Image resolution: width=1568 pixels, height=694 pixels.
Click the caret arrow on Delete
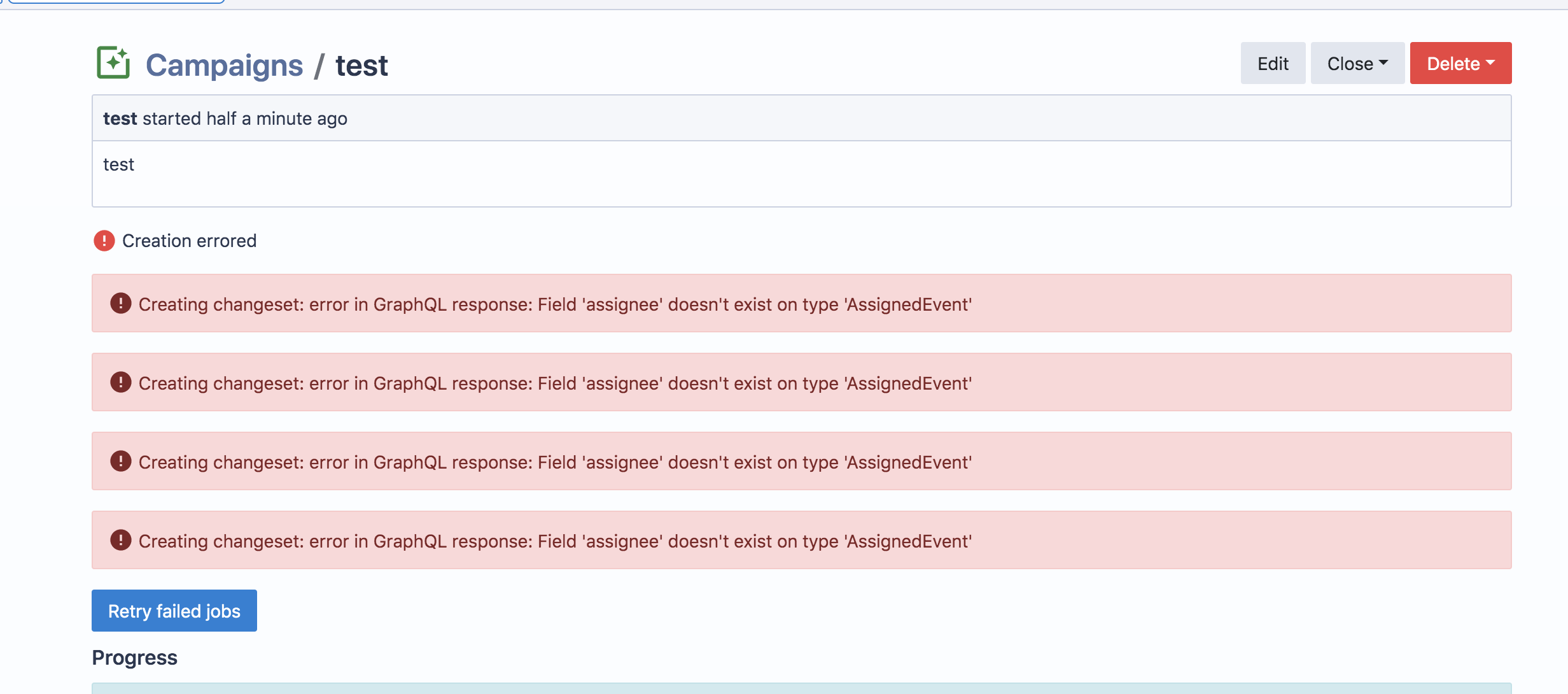tap(1490, 63)
